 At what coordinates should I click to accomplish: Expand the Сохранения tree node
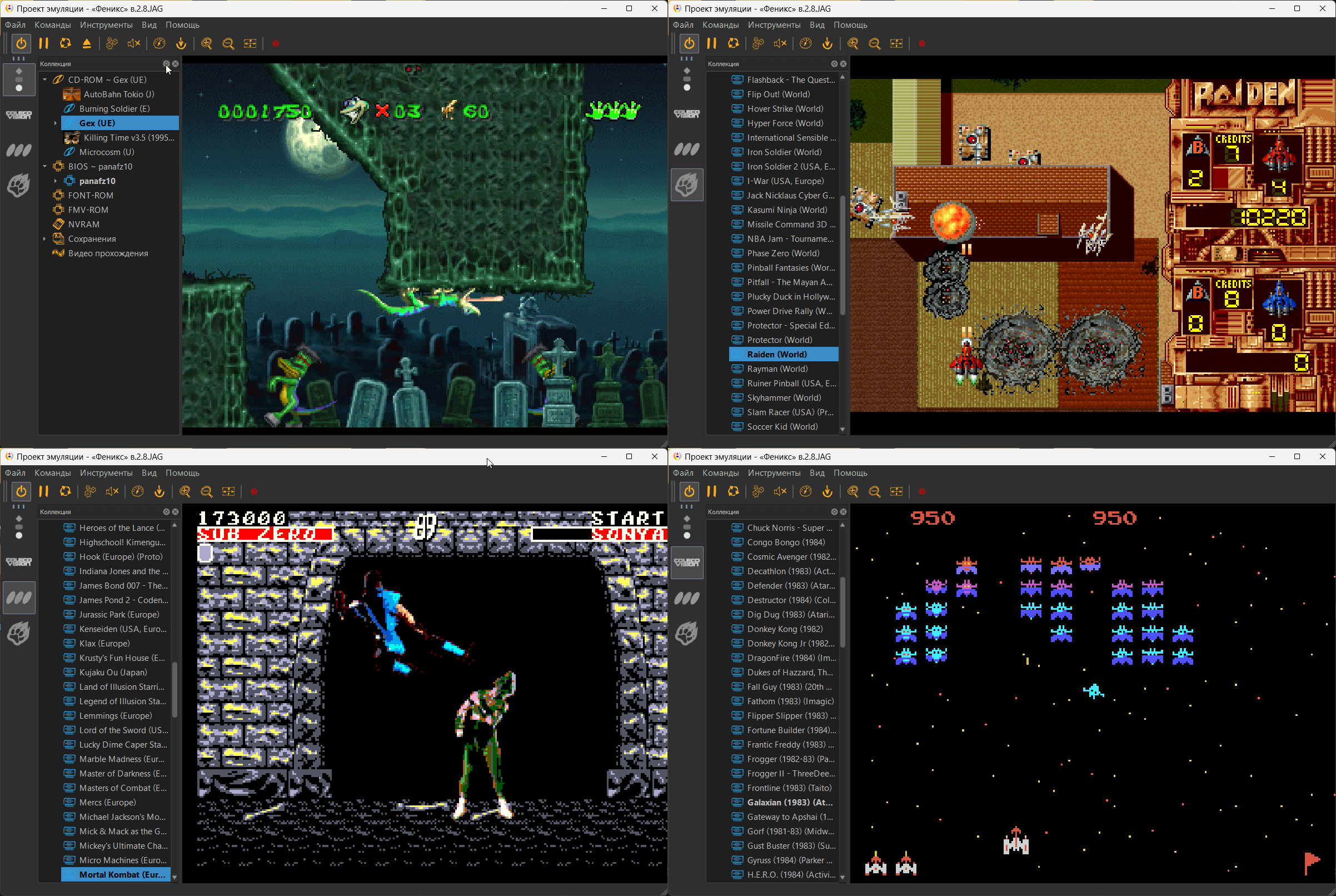point(45,239)
